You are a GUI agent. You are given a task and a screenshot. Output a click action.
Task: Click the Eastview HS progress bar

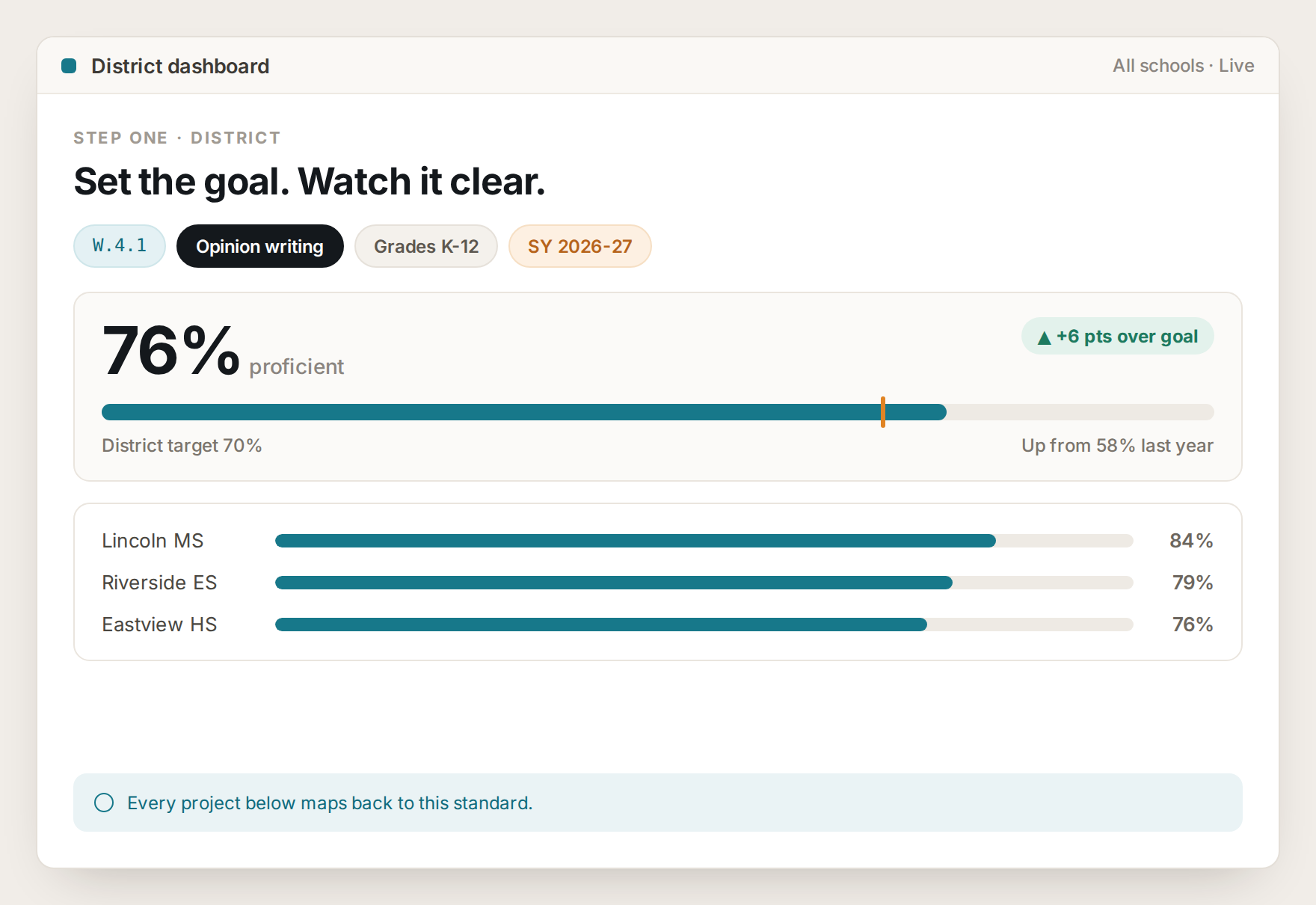click(x=704, y=625)
